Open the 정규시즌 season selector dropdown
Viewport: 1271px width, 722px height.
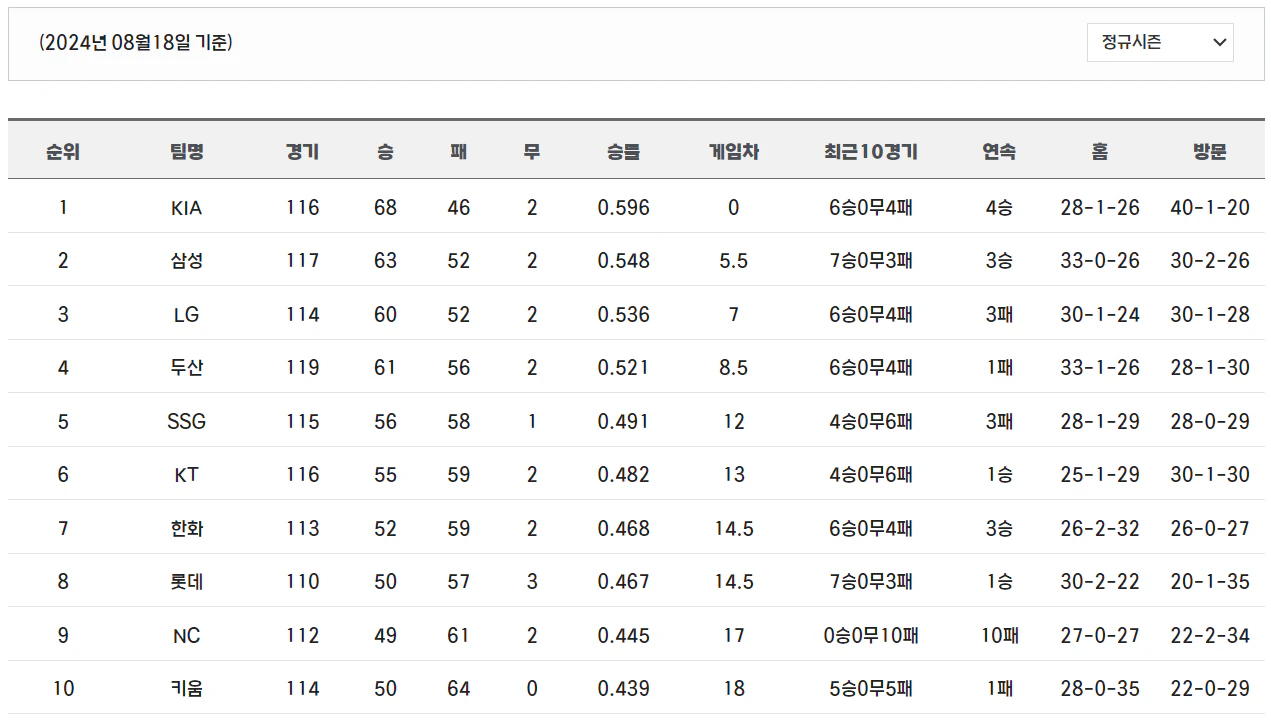point(1159,43)
